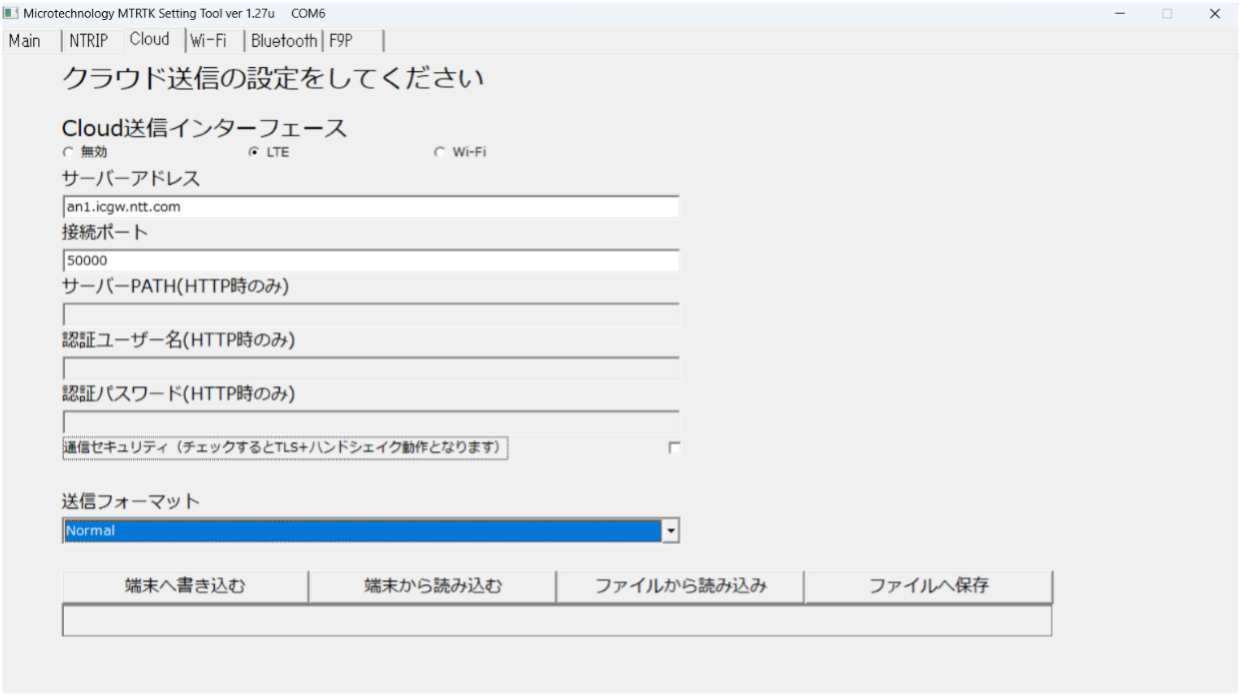Go to the Bluetooth tab

click(x=283, y=41)
